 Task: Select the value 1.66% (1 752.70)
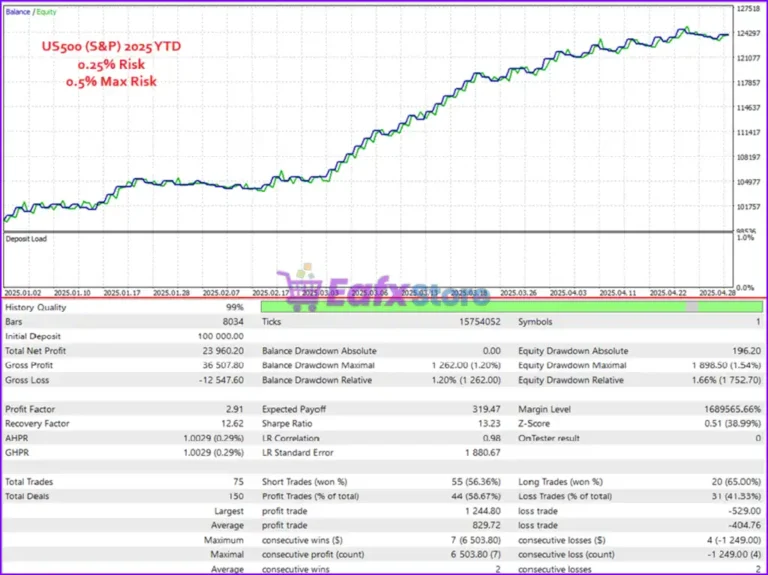point(727,380)
